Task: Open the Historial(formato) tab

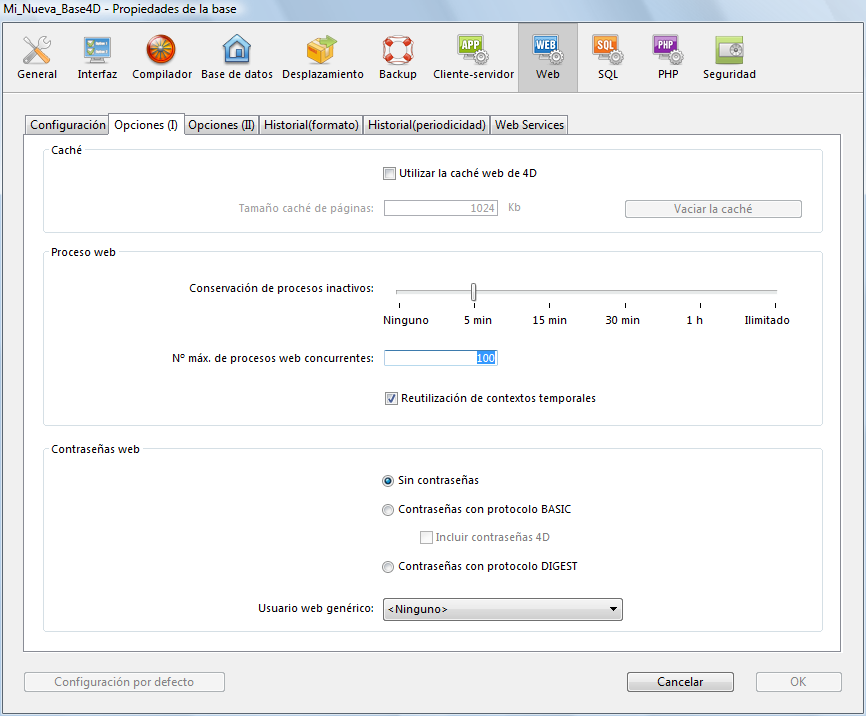Action: coord(311,125)
